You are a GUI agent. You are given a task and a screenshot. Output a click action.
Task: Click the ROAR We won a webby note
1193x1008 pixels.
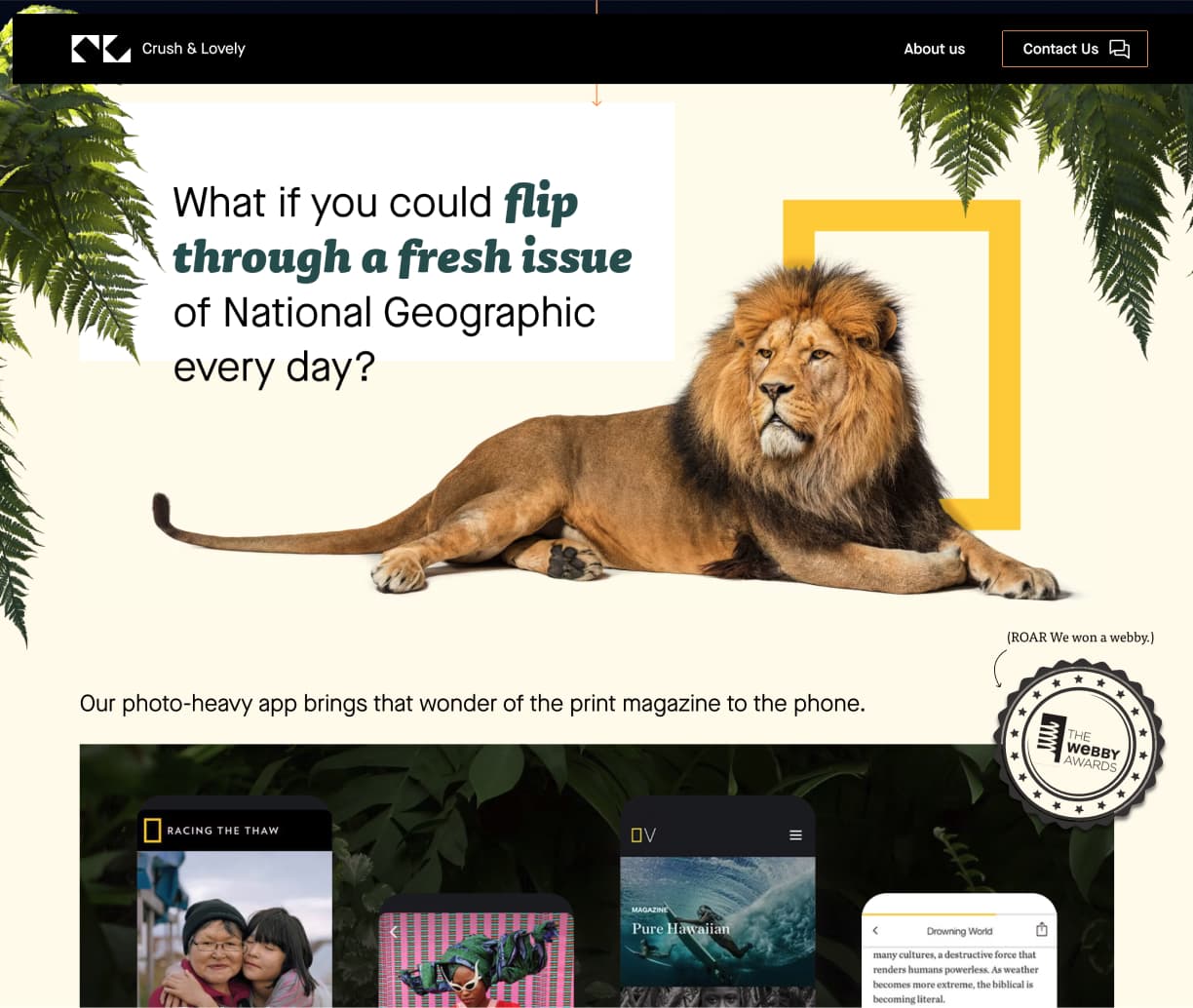(x=1080, y=638)
